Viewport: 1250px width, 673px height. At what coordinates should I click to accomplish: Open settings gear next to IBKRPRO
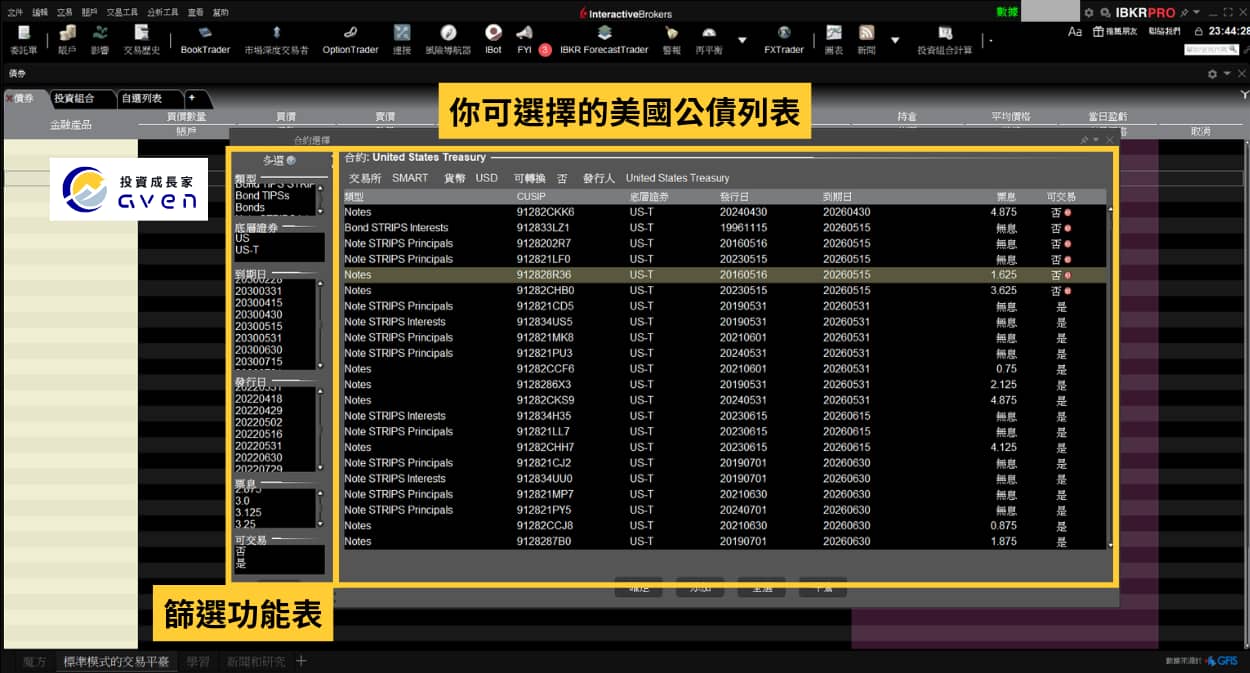click(x=1089, y=13)
